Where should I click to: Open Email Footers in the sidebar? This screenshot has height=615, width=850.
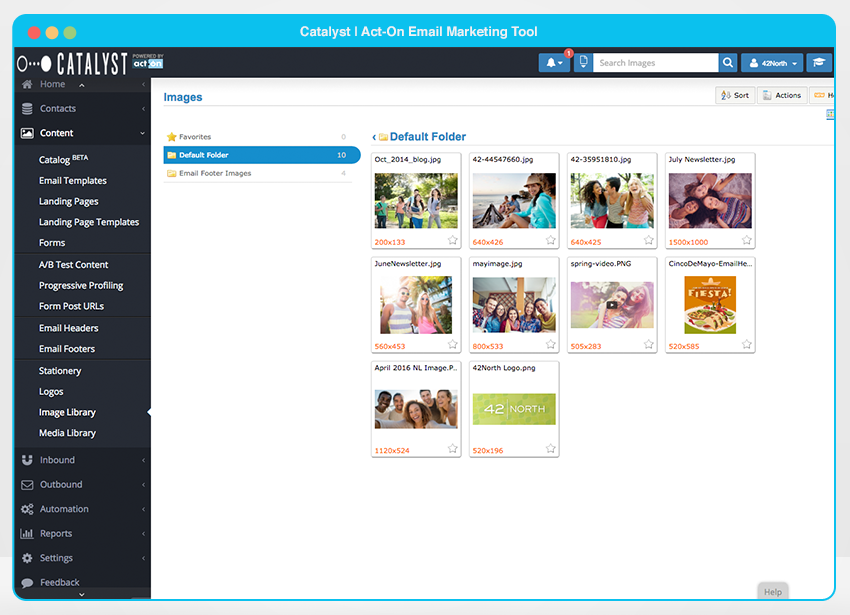pos(67,349)
